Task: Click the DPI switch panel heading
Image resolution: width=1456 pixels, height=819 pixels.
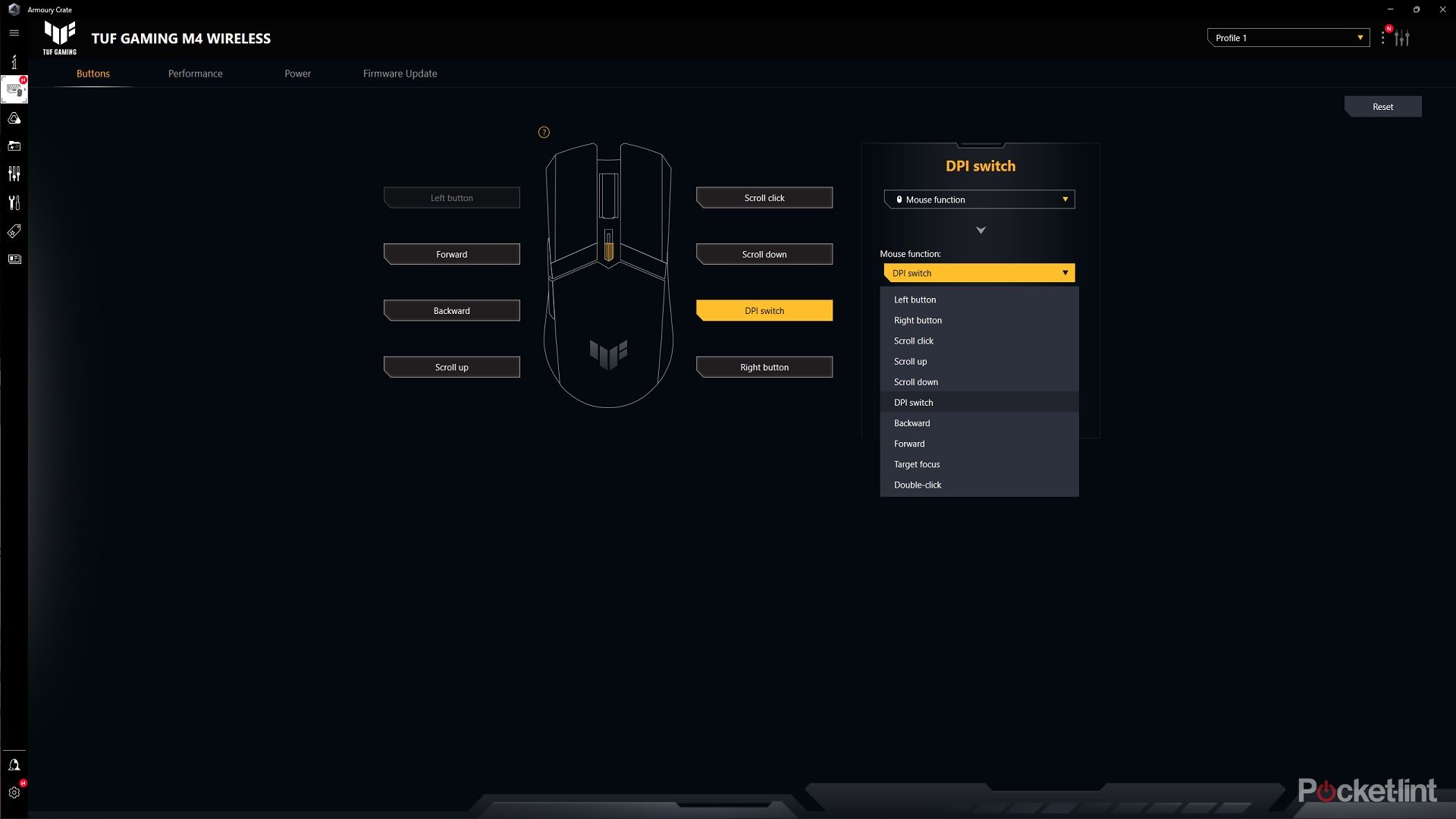Action: pos(980,166)
